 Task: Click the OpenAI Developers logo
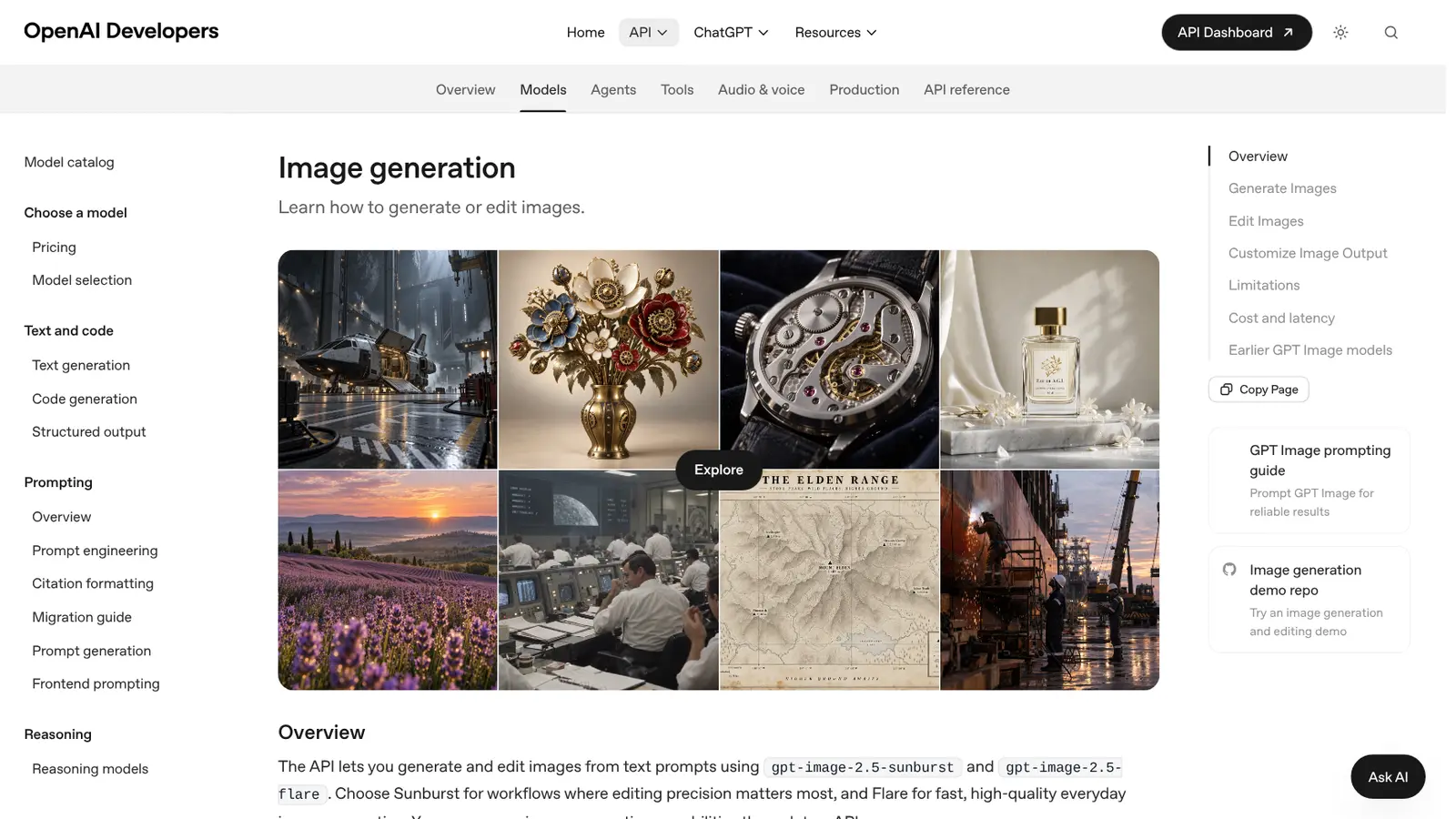tap(121, 31)
